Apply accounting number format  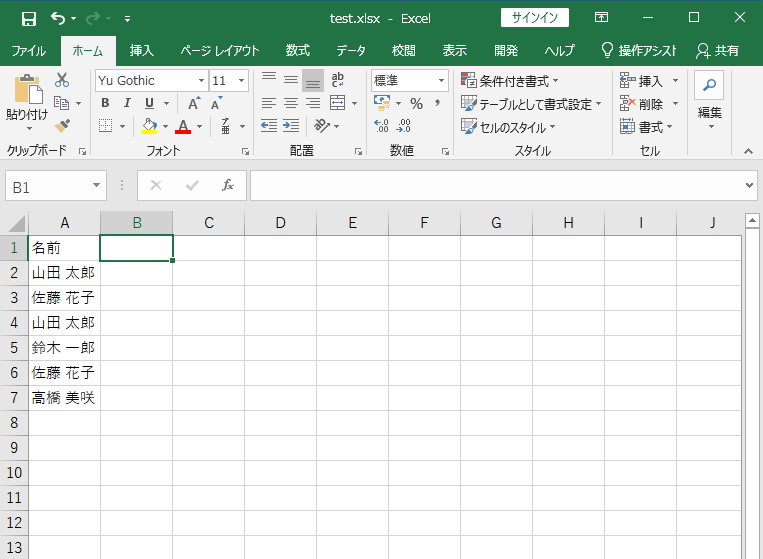(382, 103)
